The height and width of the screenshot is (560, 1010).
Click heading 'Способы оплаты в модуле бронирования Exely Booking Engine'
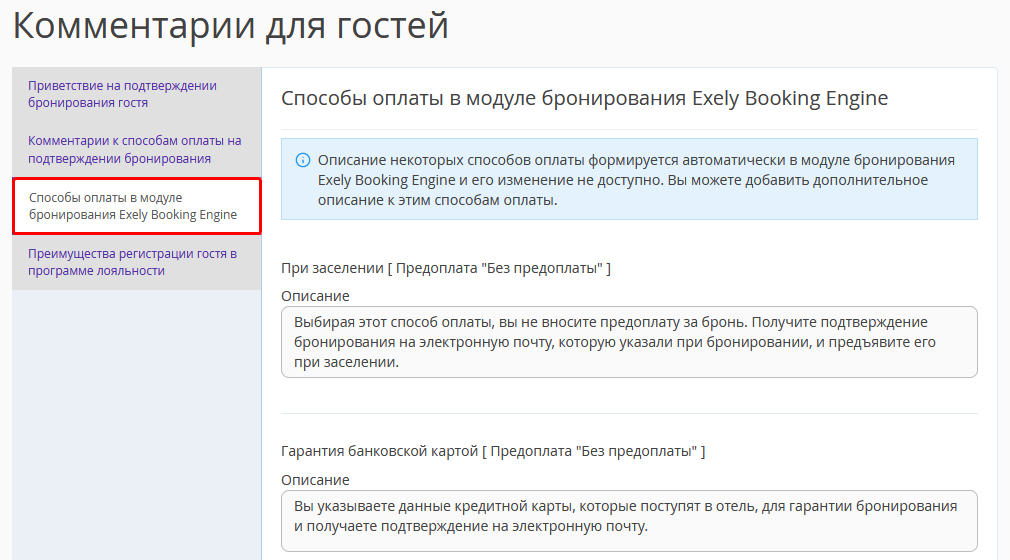tap(584, 99)
